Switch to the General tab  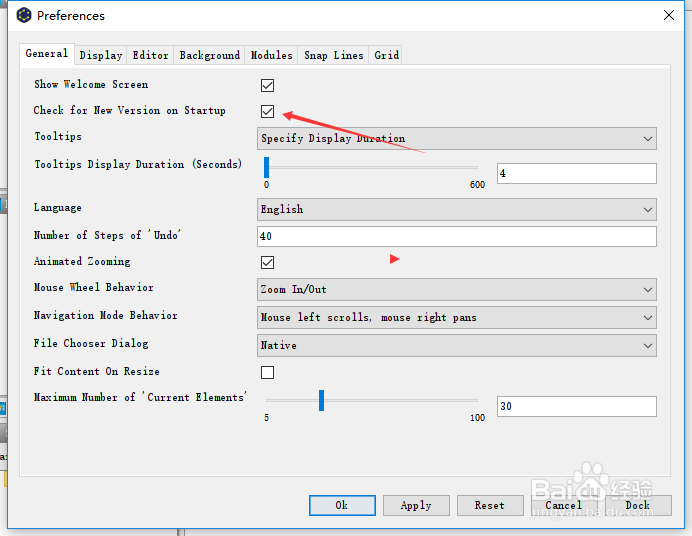tap(47, 54)
